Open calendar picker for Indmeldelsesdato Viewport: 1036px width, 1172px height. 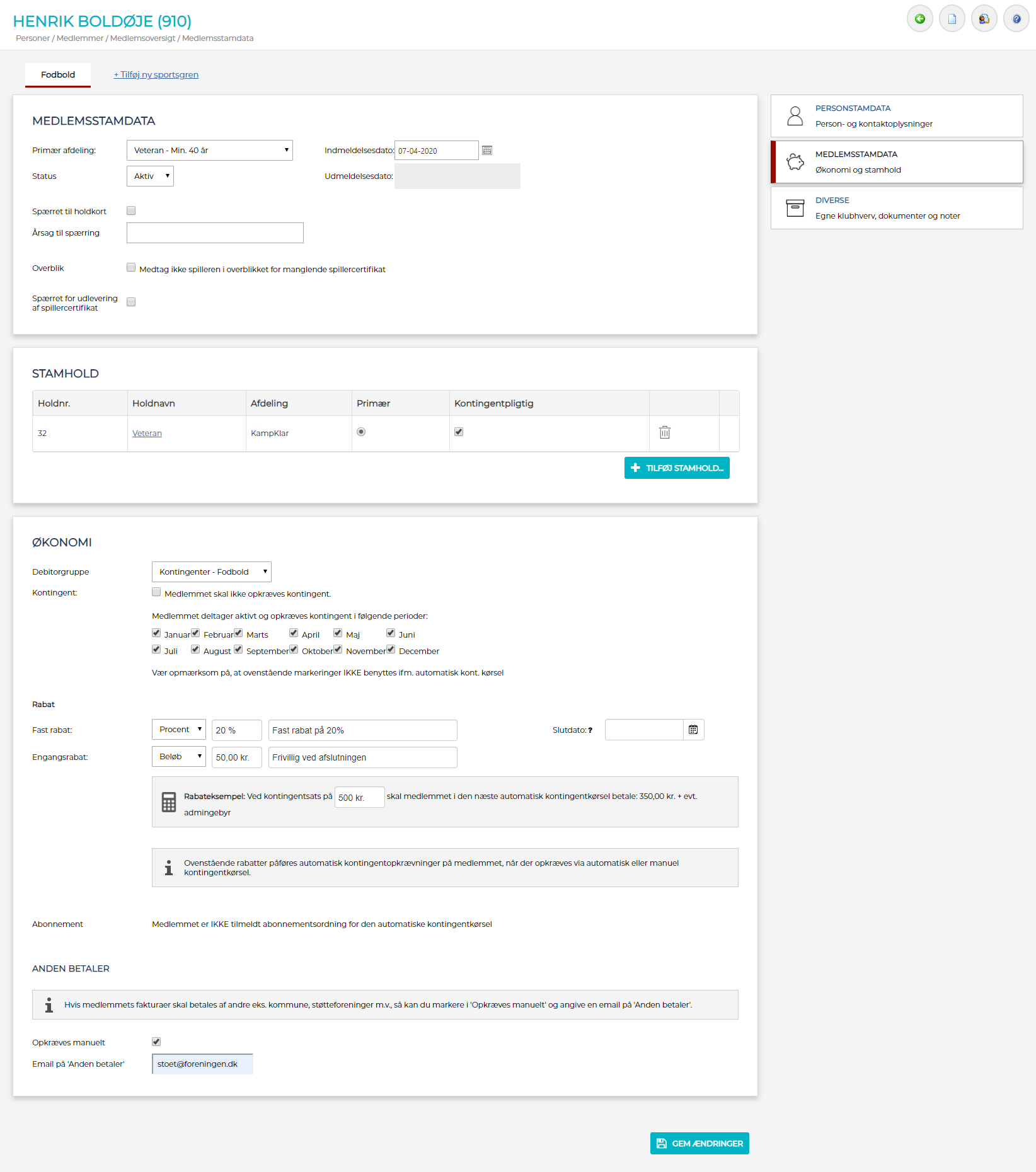tap(487, 151)
